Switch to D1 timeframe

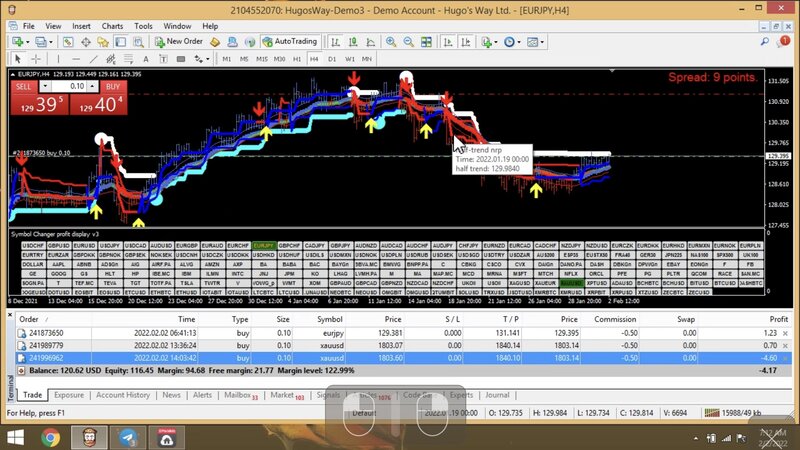pyautogui.click(x=332, y=59)
